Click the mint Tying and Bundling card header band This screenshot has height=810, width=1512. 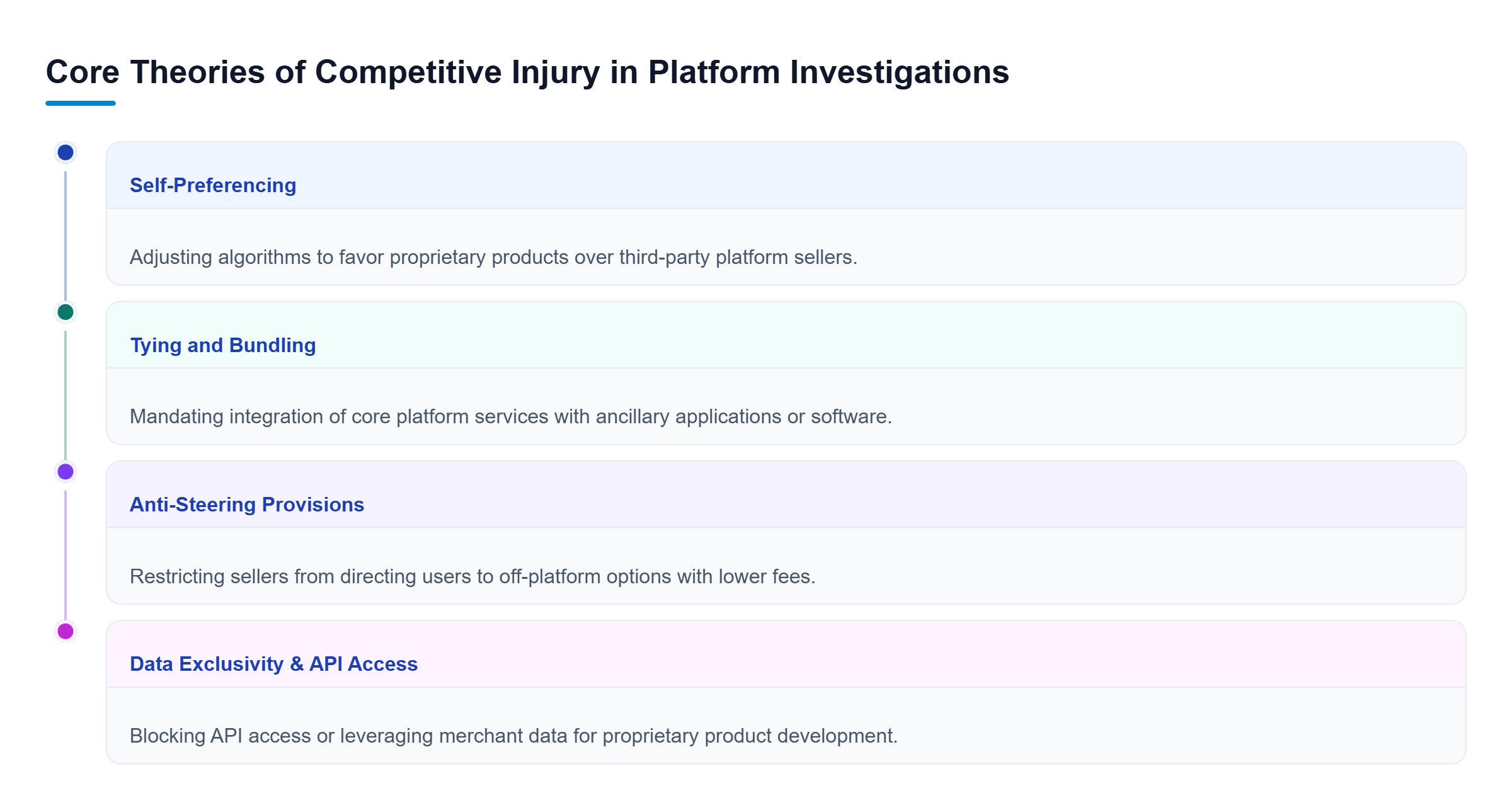point(786,335)
